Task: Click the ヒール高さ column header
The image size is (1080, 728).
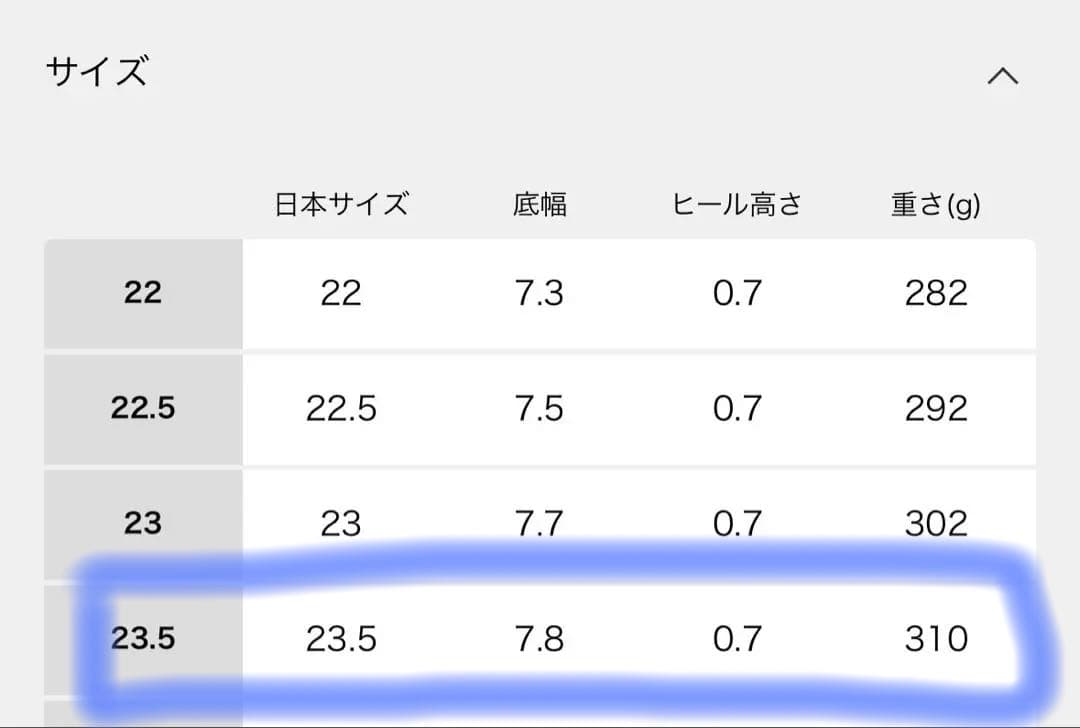Action: tap(736, 204)
